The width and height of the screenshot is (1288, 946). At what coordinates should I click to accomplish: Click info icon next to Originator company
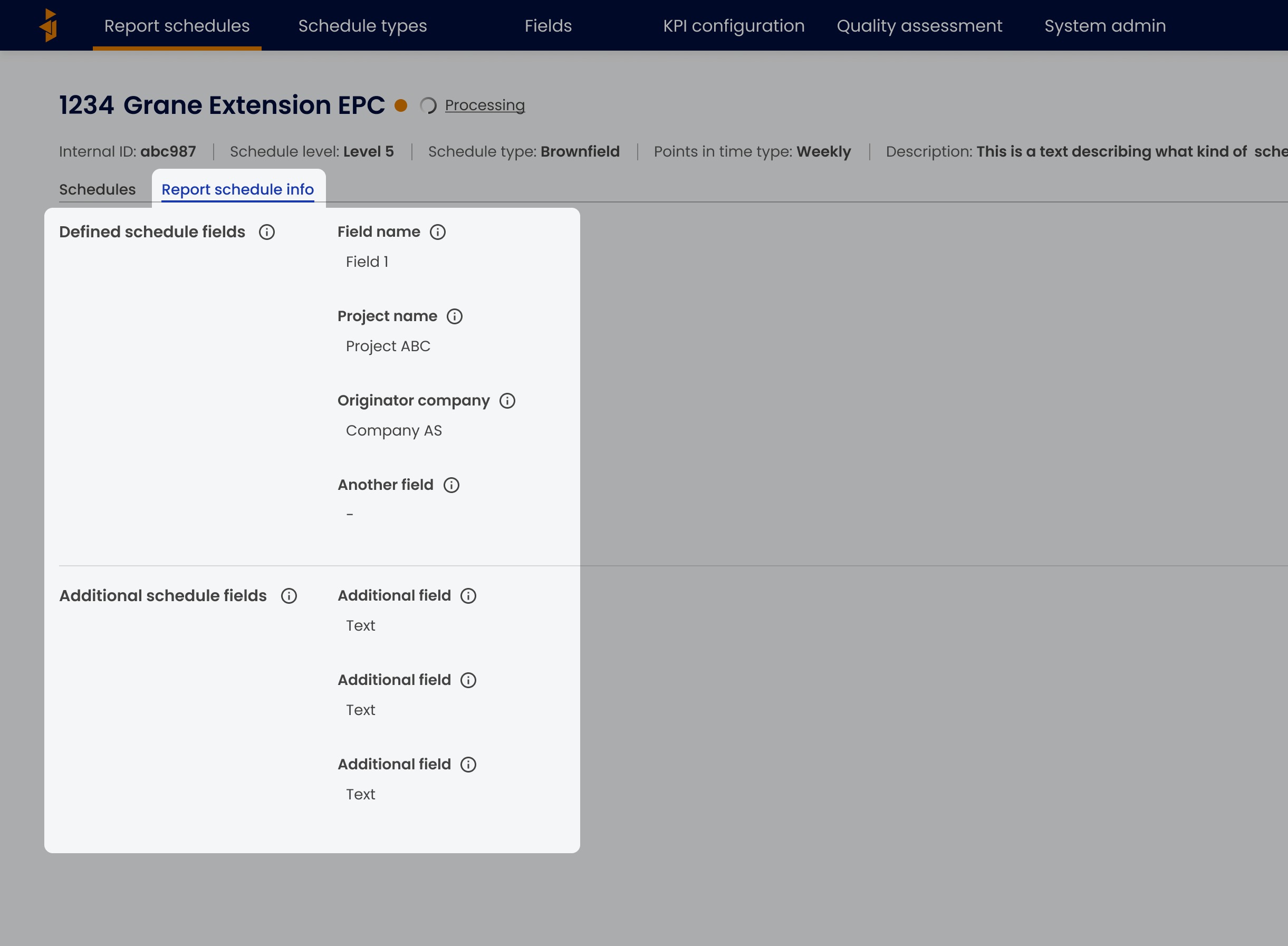507,400
